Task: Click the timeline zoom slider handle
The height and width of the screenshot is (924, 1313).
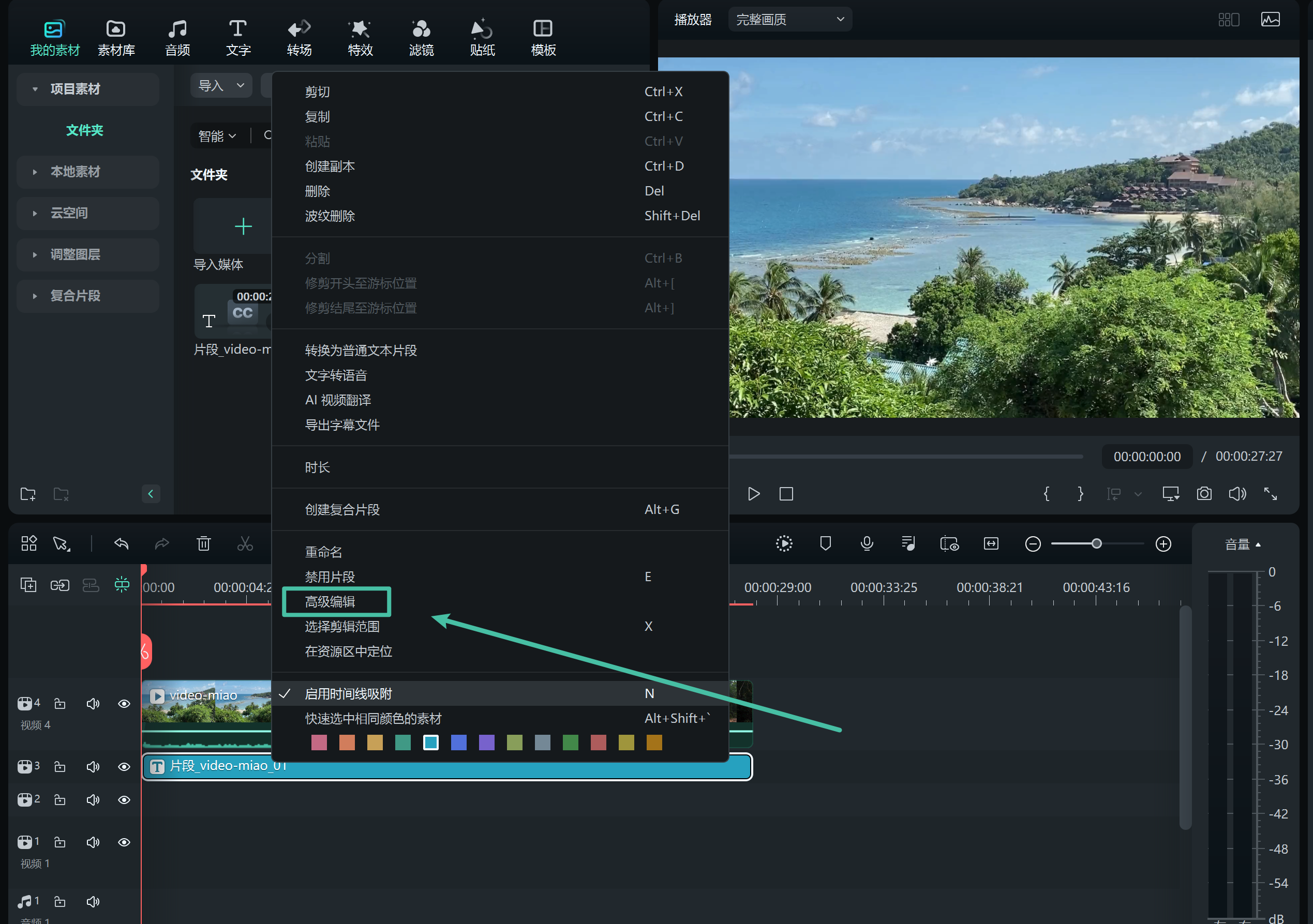Action: (1097, 544)
